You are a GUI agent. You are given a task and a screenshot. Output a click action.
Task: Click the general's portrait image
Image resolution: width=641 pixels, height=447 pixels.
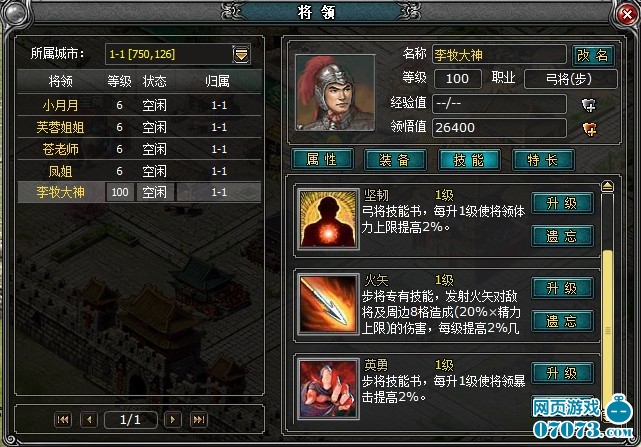(x=335, y=93)
